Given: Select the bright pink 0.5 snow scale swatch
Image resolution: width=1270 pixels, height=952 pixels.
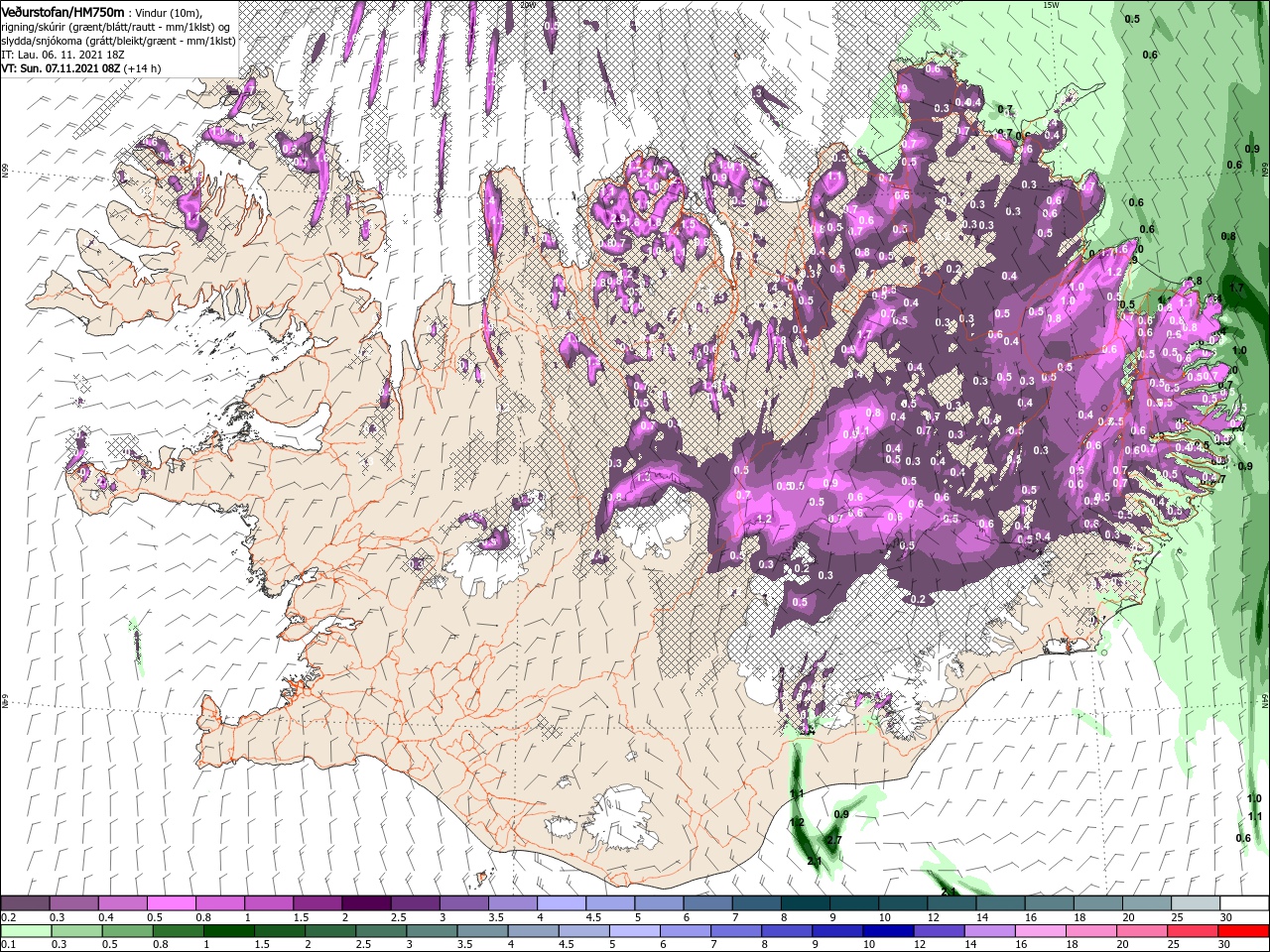Looking at the screenshot, I should pyautogui.click(x=171, y=903).
